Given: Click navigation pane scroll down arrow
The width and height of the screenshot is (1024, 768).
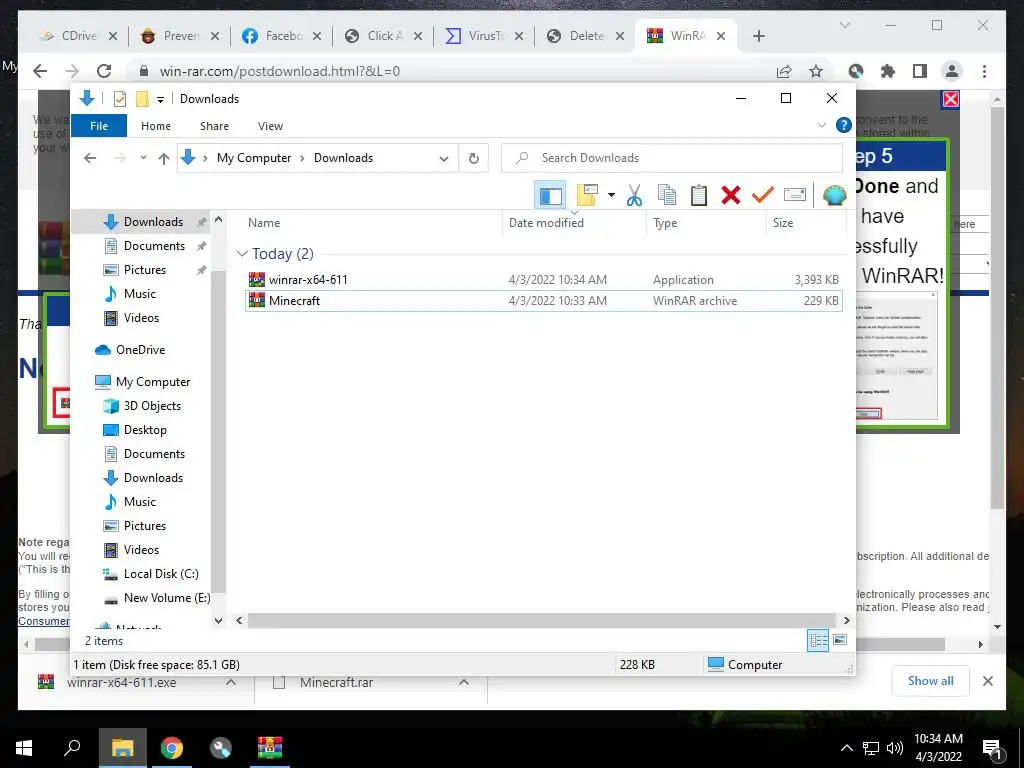Looking at the screenshot, I should [x=219, y=620].
